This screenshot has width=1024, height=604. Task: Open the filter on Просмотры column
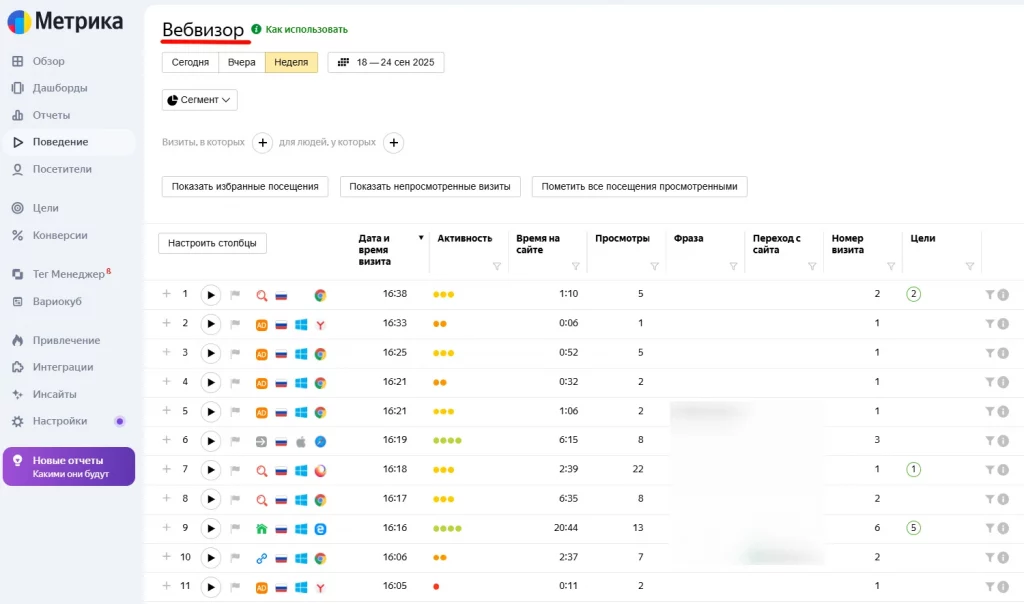(x=654, y=265)
